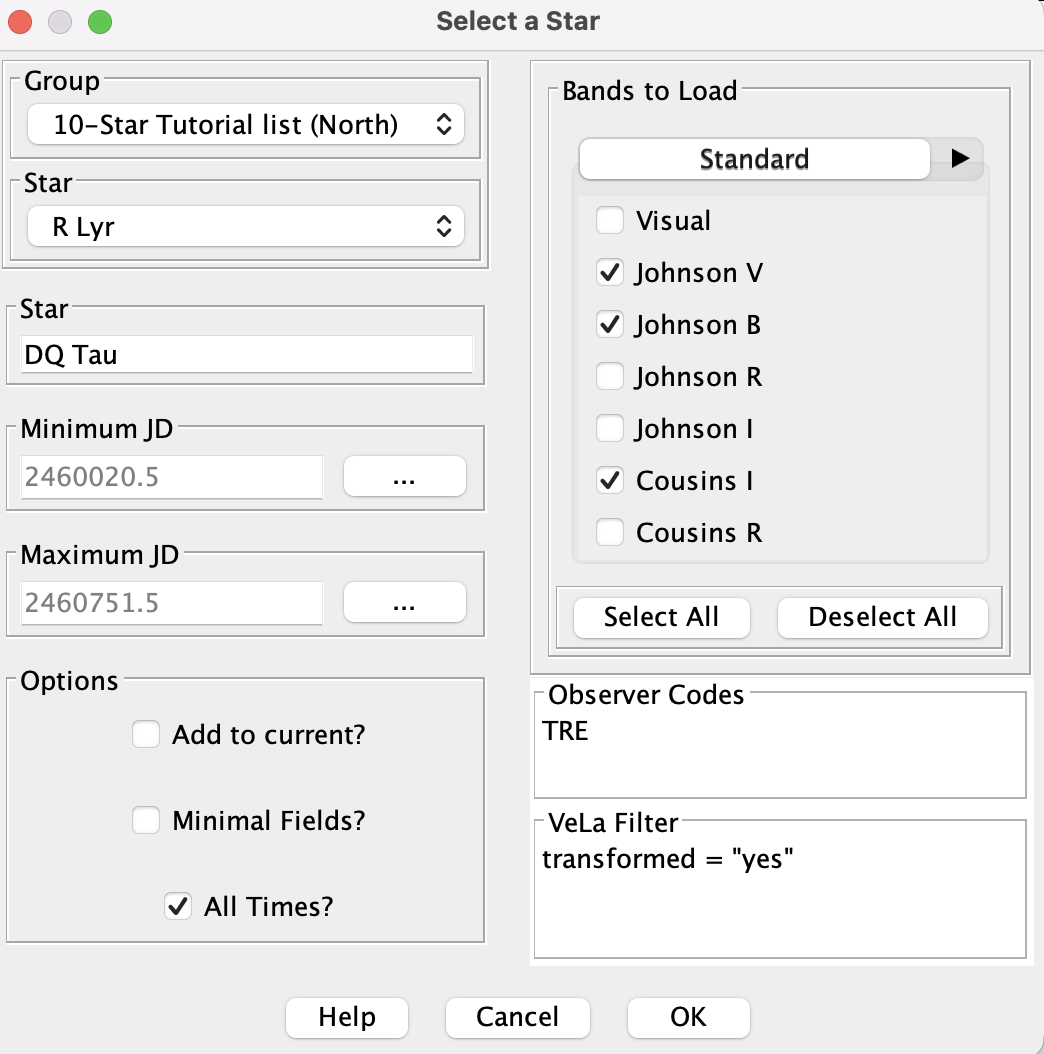This screenshot has width=1044, height=1054.
Task: Click the OK button
Action: point(688,1017)
